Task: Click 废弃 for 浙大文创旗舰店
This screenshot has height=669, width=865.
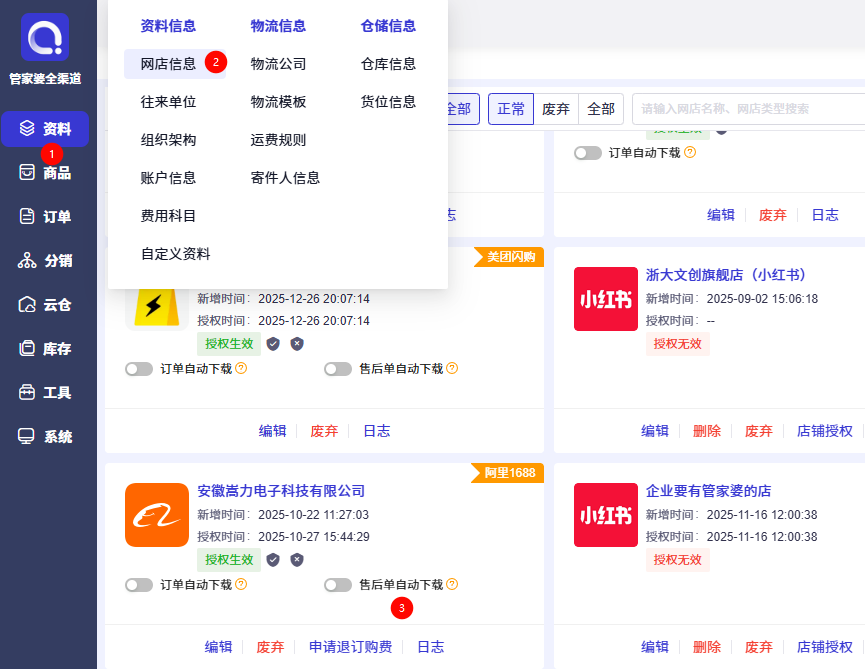Action: point(759,431)
